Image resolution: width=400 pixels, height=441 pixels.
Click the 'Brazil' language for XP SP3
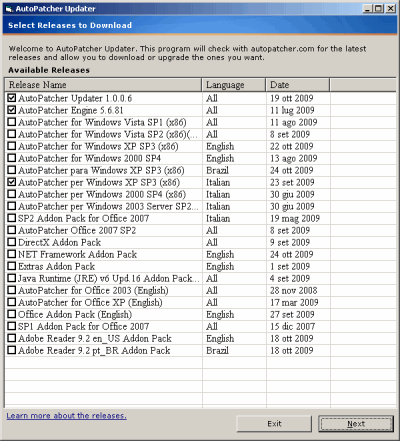217,170
